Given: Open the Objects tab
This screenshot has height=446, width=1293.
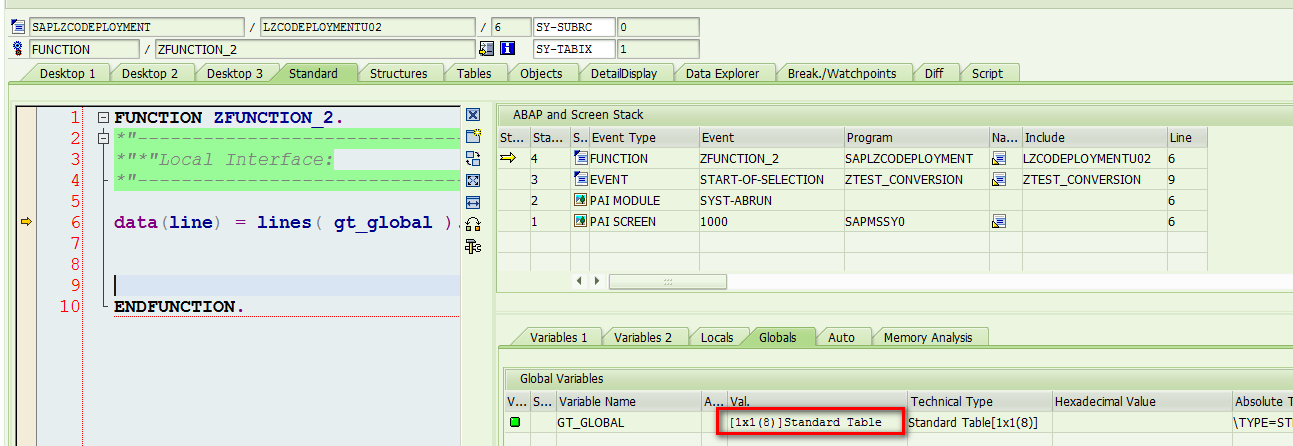Looking at the screenshot, I should [x=541, y=73].
